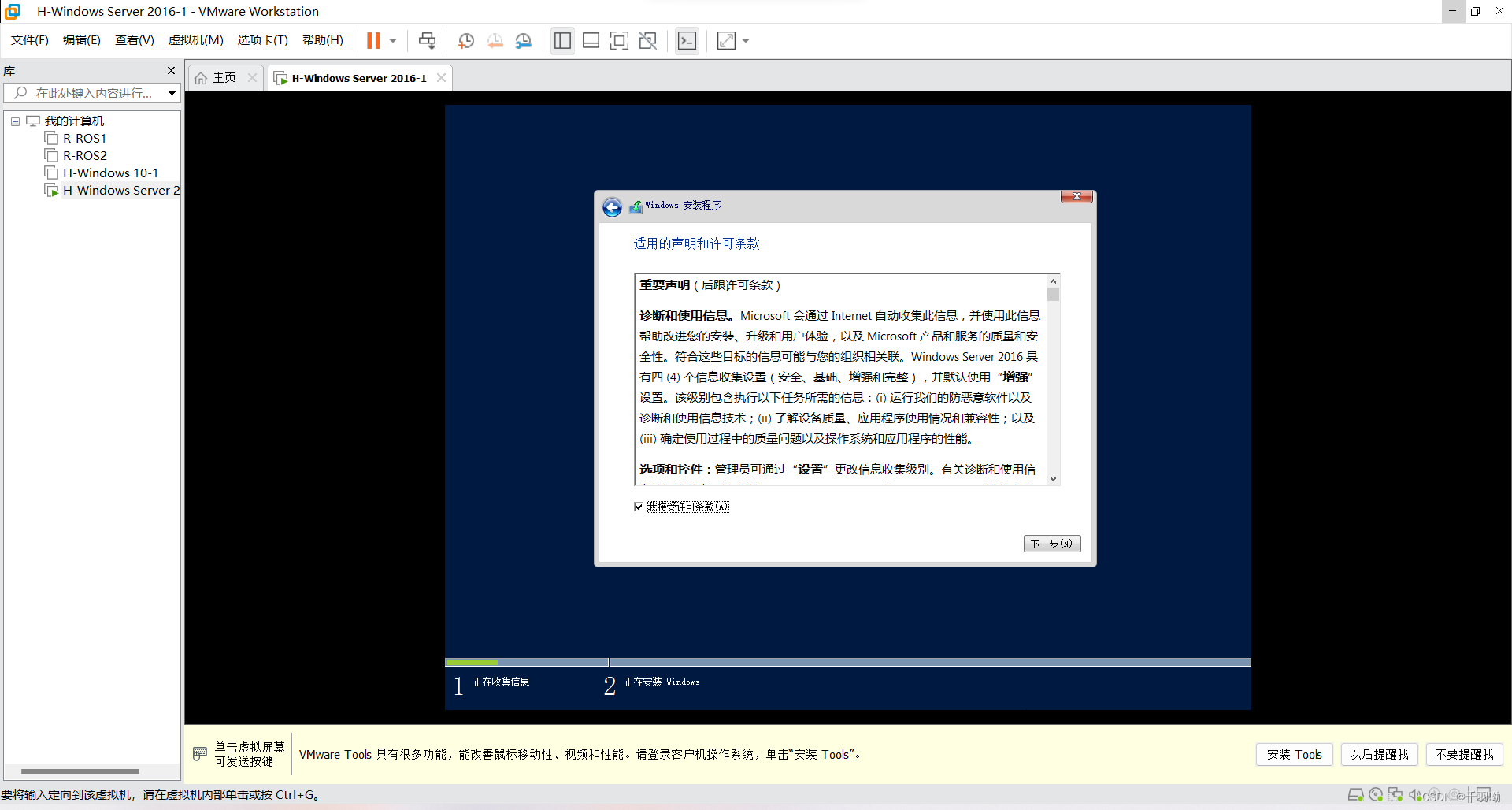Screen dimensions: 1512x810
Task: Click the full screen mode icon
Action: [x=619, y=40]
